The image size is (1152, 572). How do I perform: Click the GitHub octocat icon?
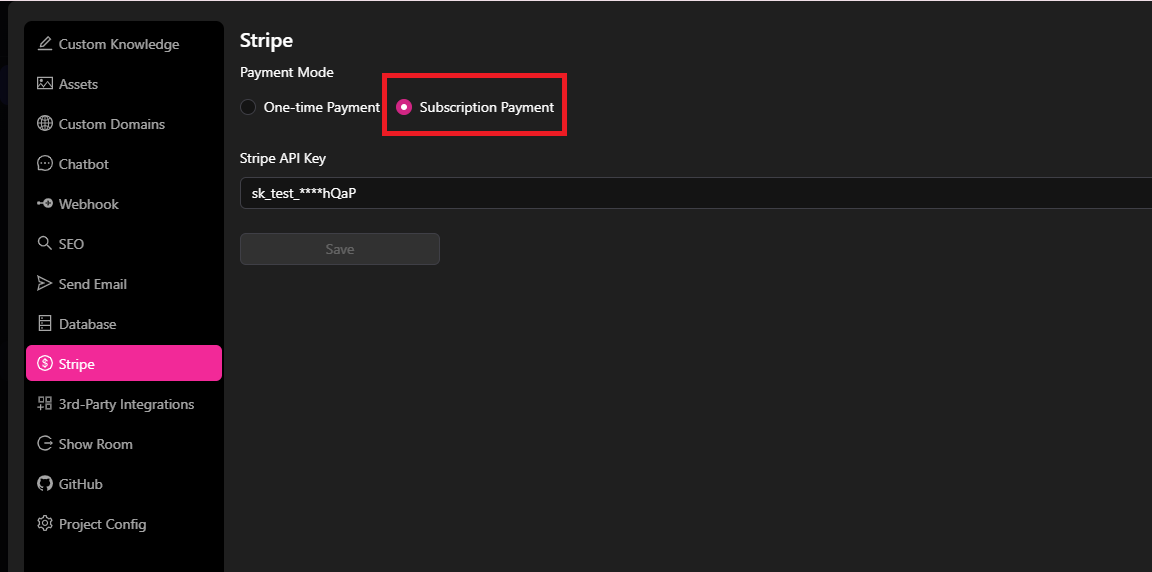[44, 484]
